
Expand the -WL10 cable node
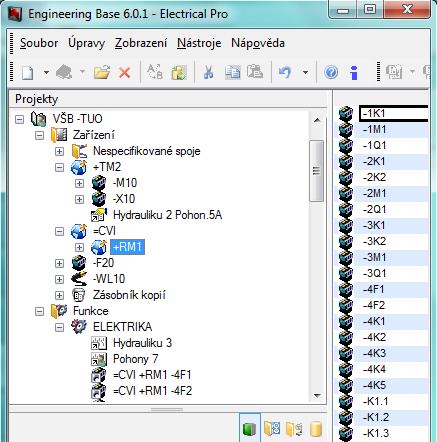click(60, 279)
